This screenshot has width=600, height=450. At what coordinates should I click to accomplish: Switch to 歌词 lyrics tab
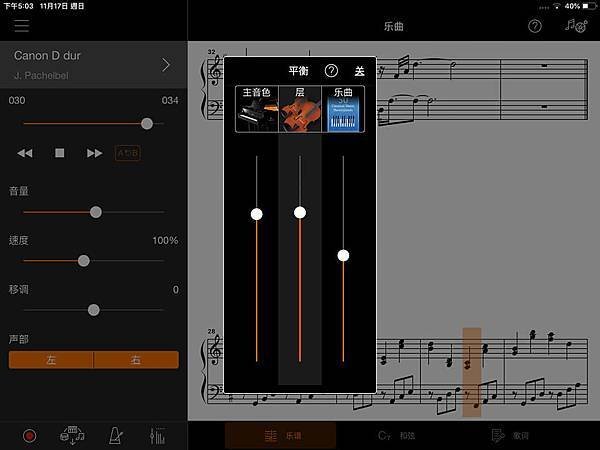click(510, 435)
